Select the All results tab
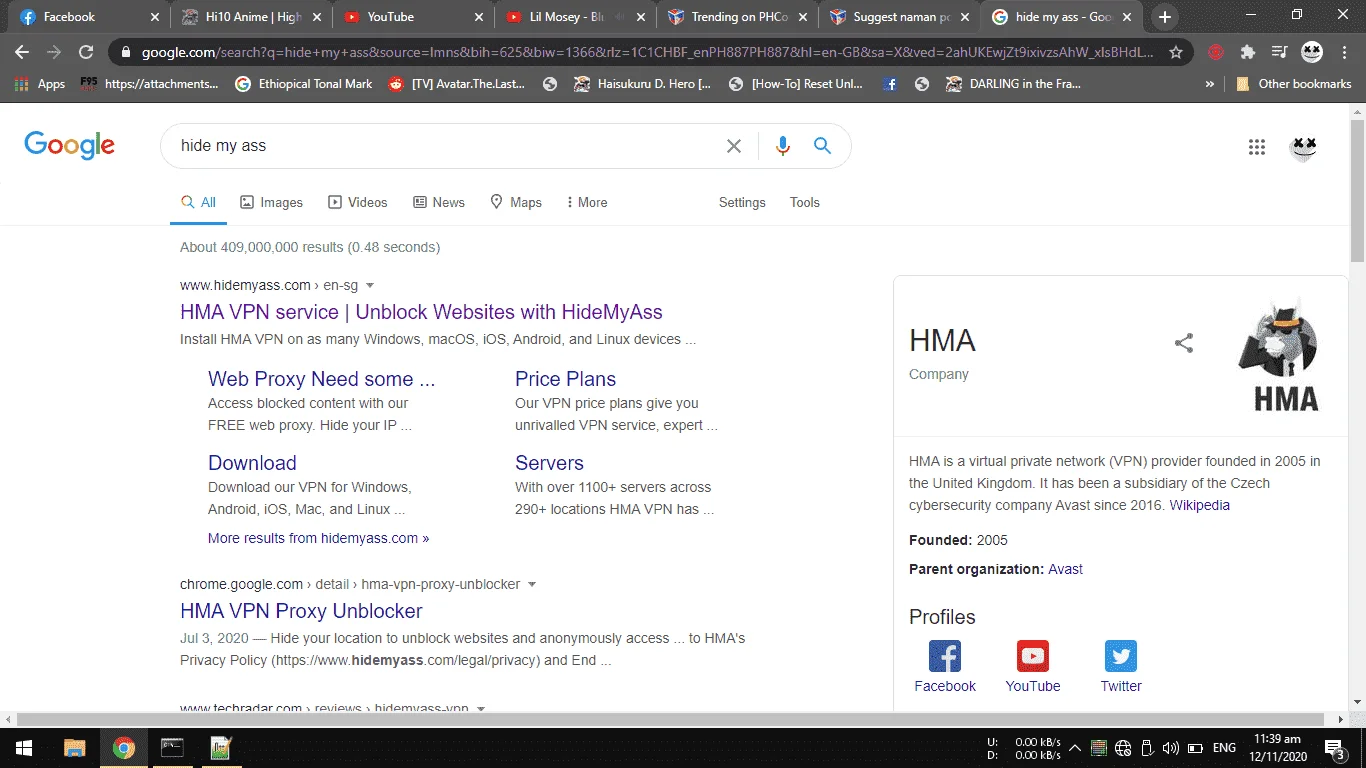The image size is (1366, 768). (x=198, y=202)
